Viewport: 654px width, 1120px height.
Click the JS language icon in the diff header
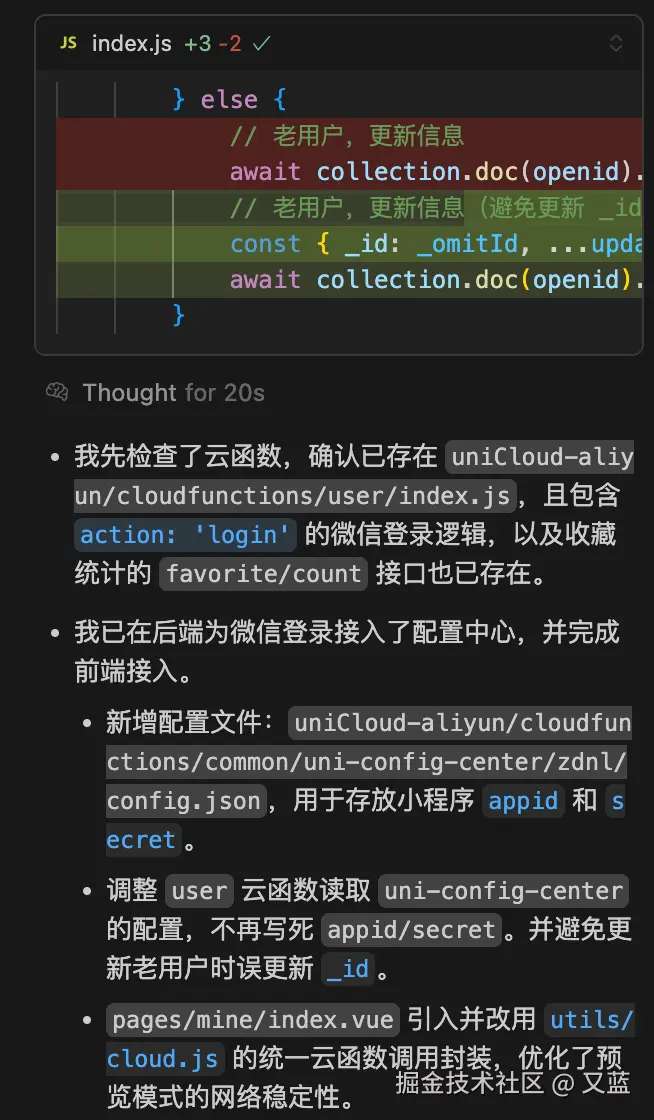click(x=66, y=43)
